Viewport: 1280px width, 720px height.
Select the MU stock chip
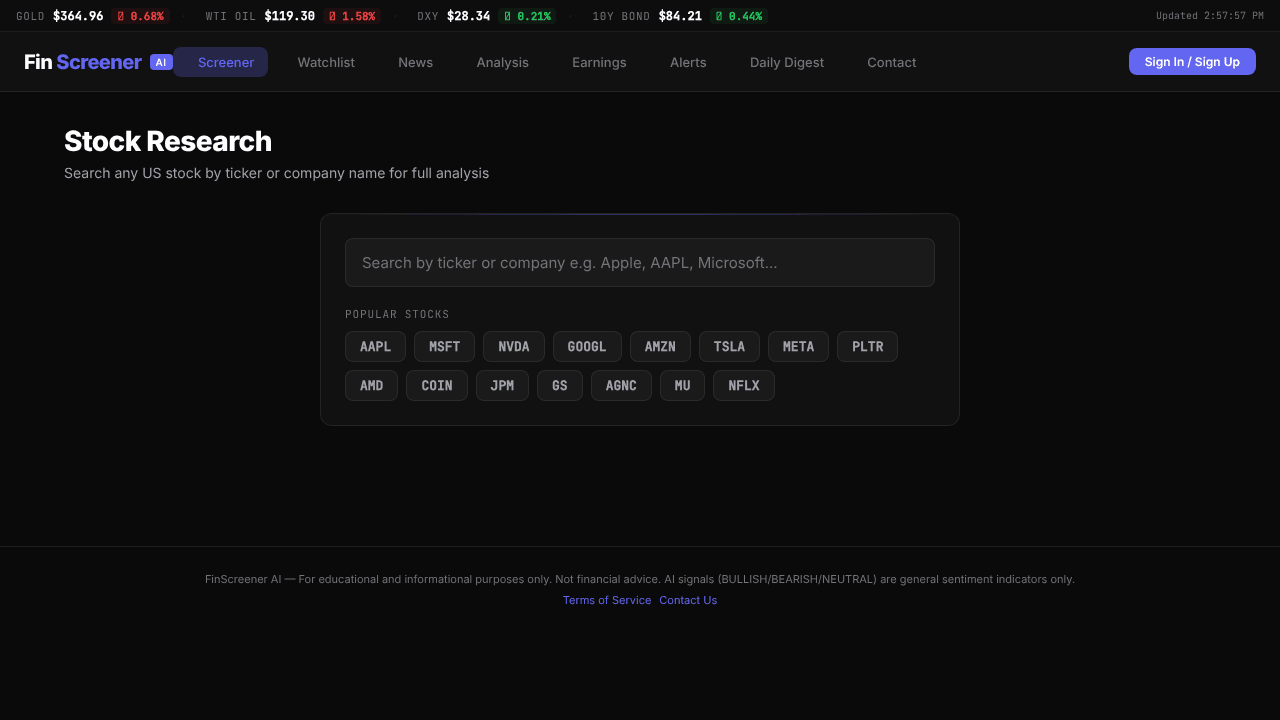coord(682,385)
